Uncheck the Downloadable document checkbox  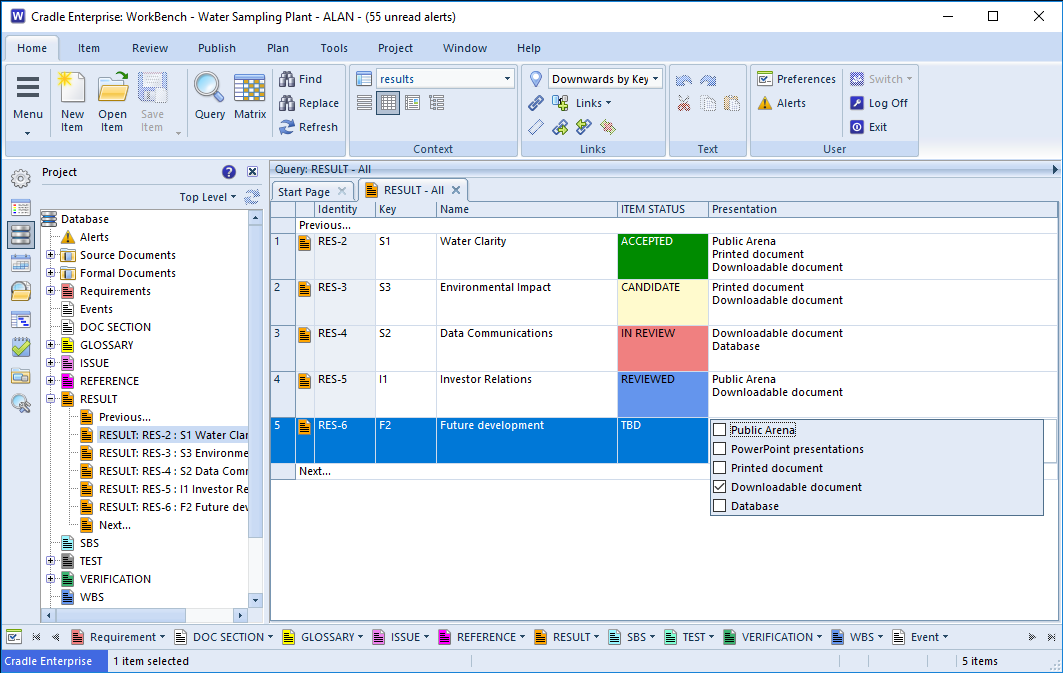click(x=719, y=487)
